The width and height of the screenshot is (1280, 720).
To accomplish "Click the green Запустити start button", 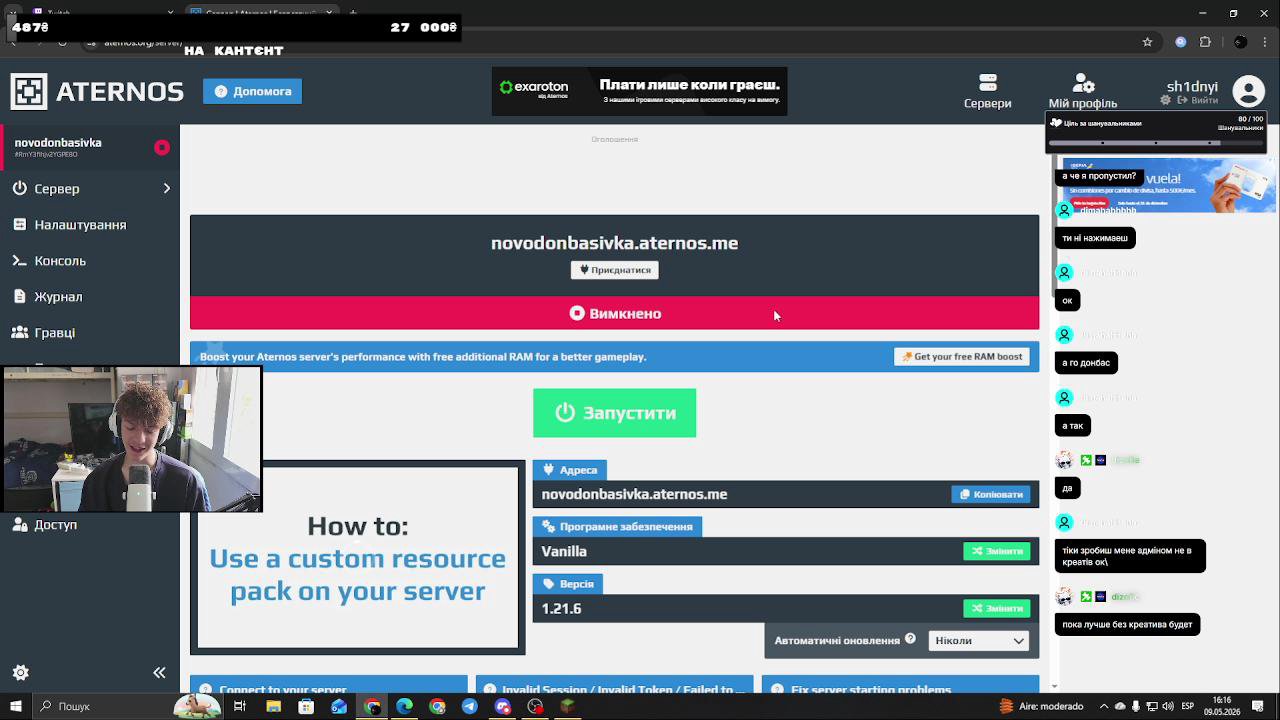I will point(614,413).
